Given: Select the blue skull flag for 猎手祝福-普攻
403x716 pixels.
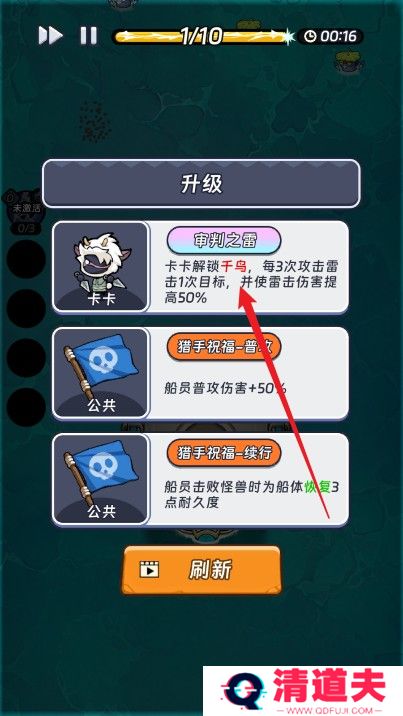Looking at the screenshot, I should click(x=101, y=373).
